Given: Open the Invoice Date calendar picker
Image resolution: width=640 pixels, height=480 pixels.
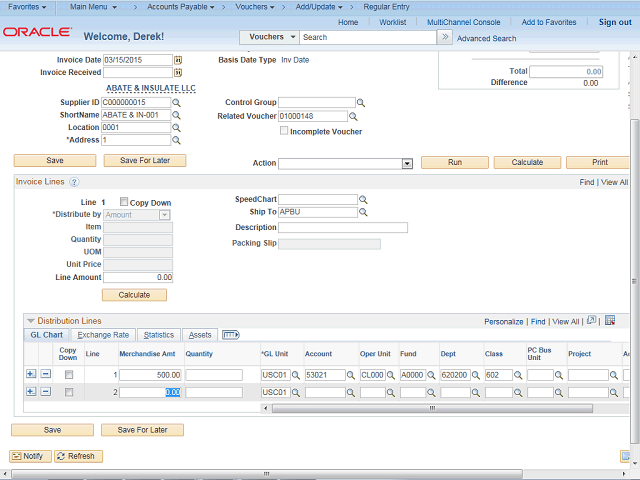Looking at the screenshot, I should (x=178, y=60).
